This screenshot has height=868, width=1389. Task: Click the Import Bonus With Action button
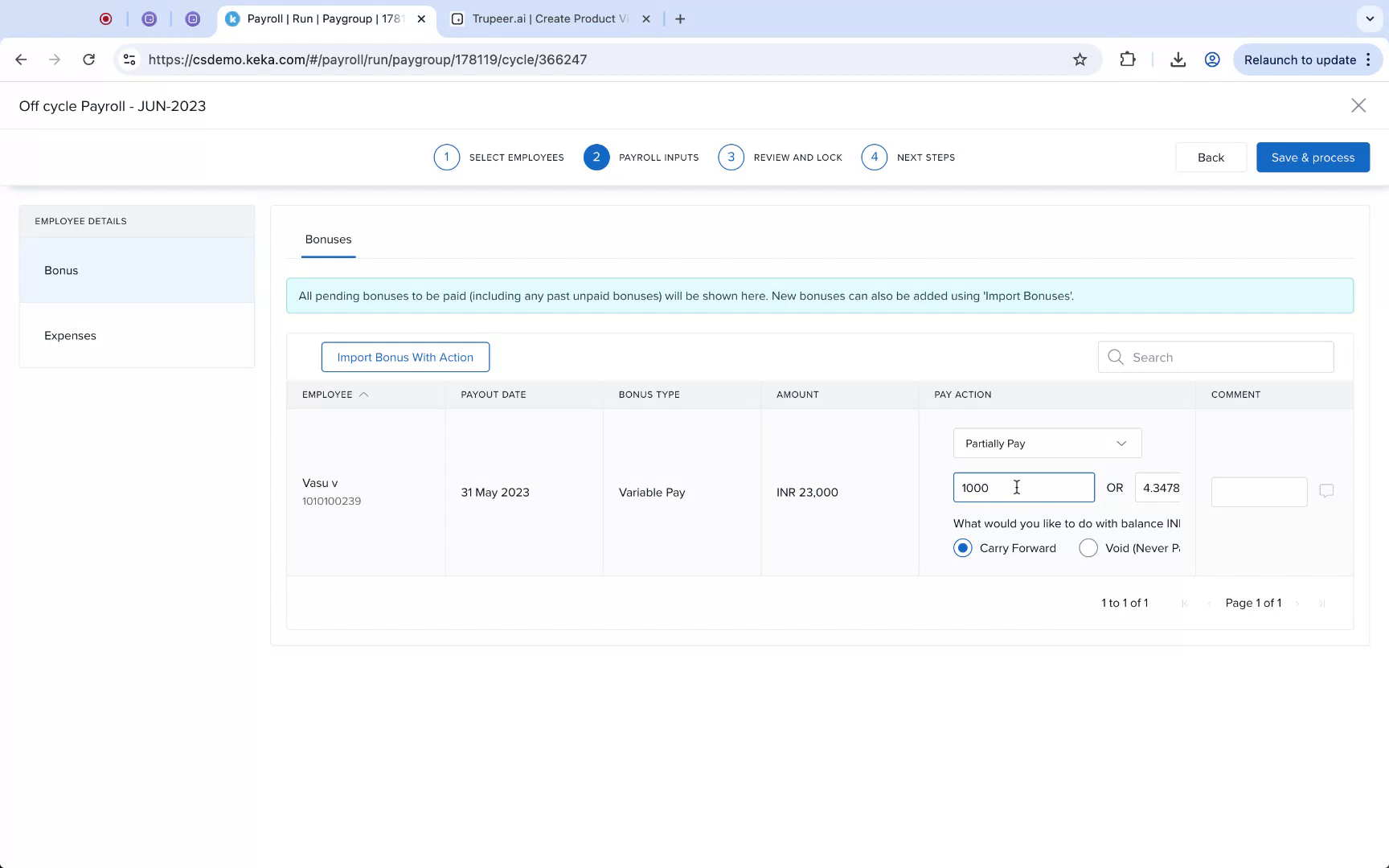coord(405,357)
